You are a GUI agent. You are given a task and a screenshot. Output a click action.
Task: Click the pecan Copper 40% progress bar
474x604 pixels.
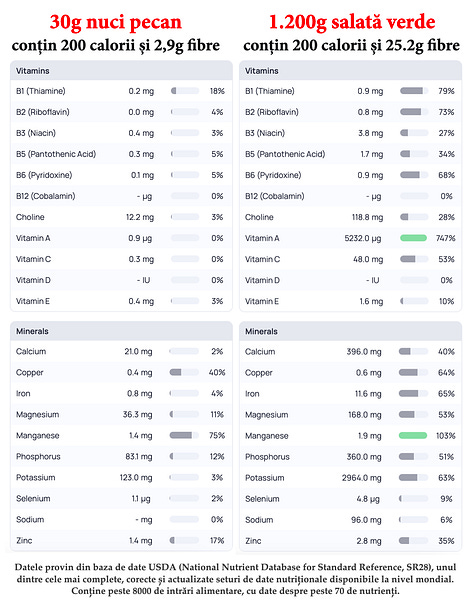(184, 372)
